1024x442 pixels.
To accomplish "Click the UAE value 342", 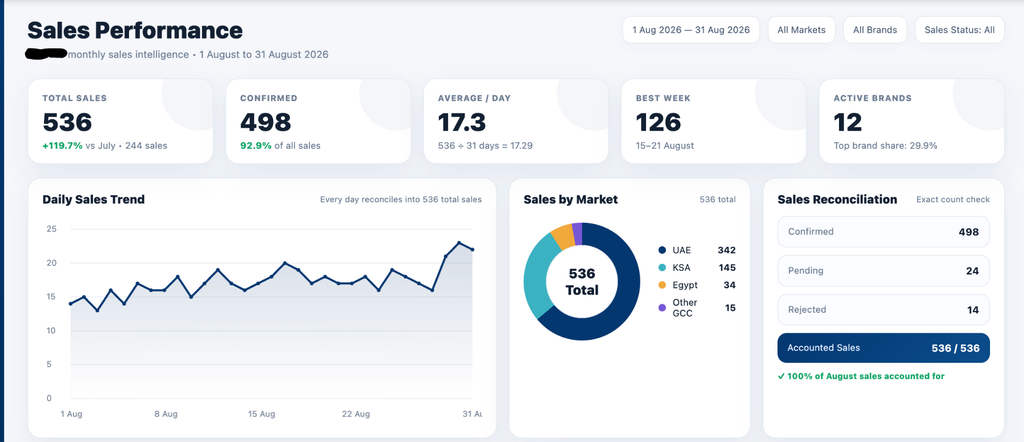I will tap(726, 250).
